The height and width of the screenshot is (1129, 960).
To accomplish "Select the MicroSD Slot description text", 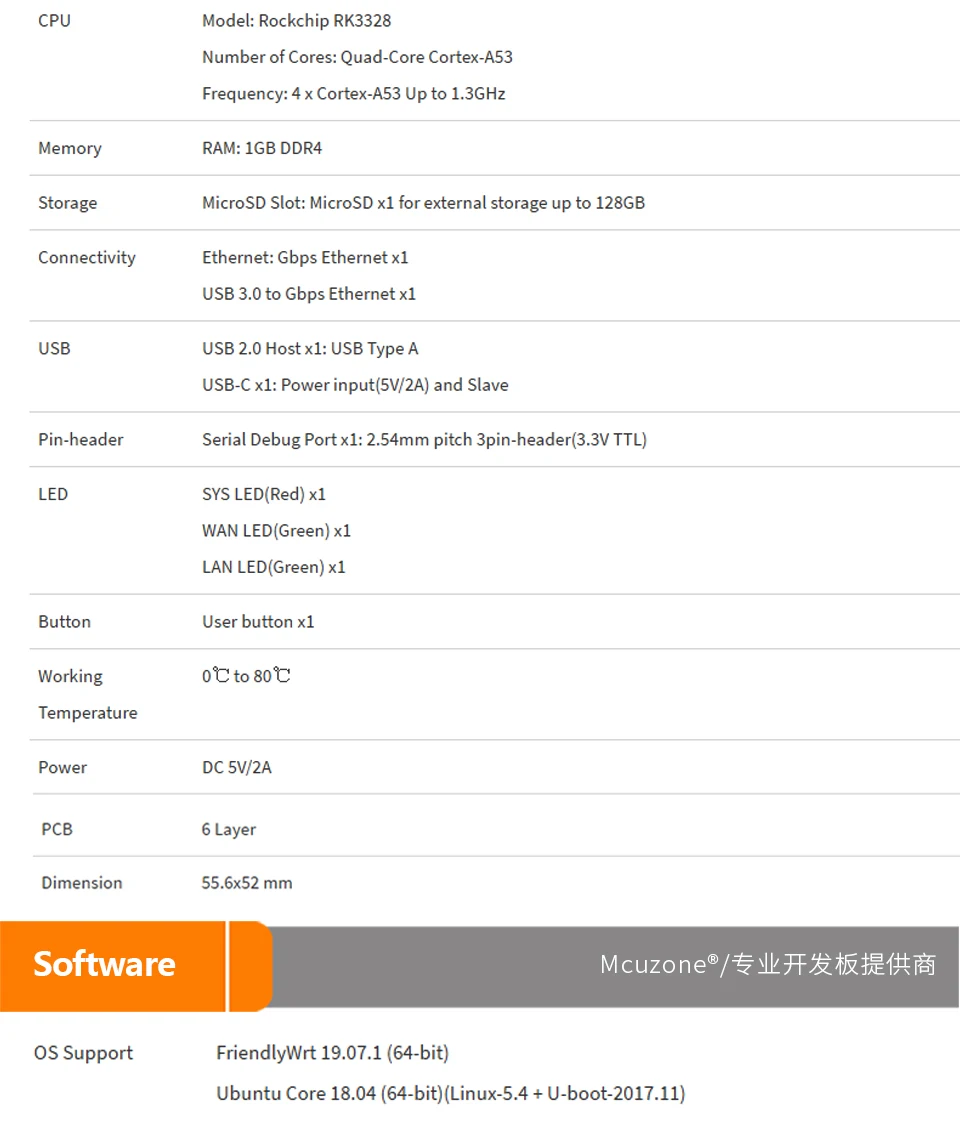I will tap(423, 203).
